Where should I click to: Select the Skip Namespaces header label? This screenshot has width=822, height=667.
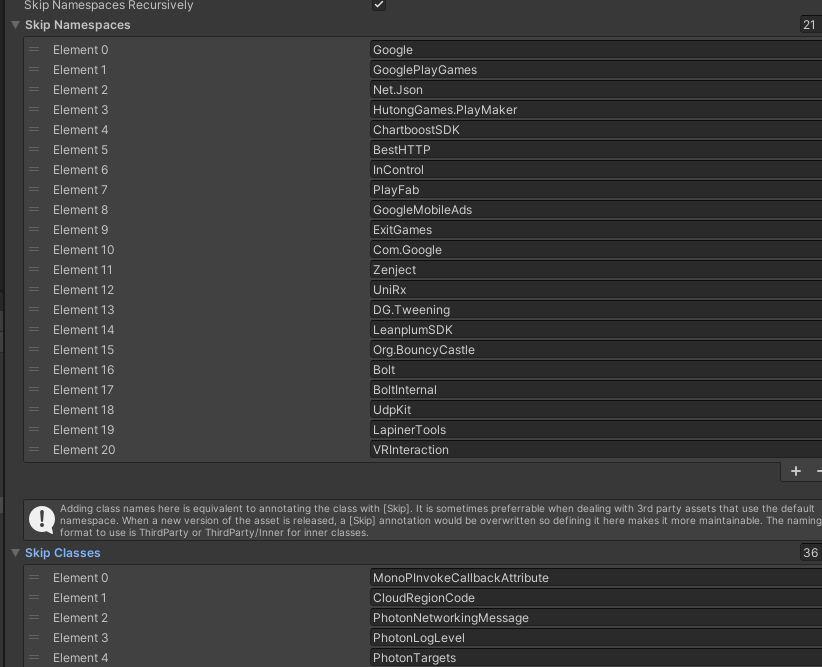point(78,25)
